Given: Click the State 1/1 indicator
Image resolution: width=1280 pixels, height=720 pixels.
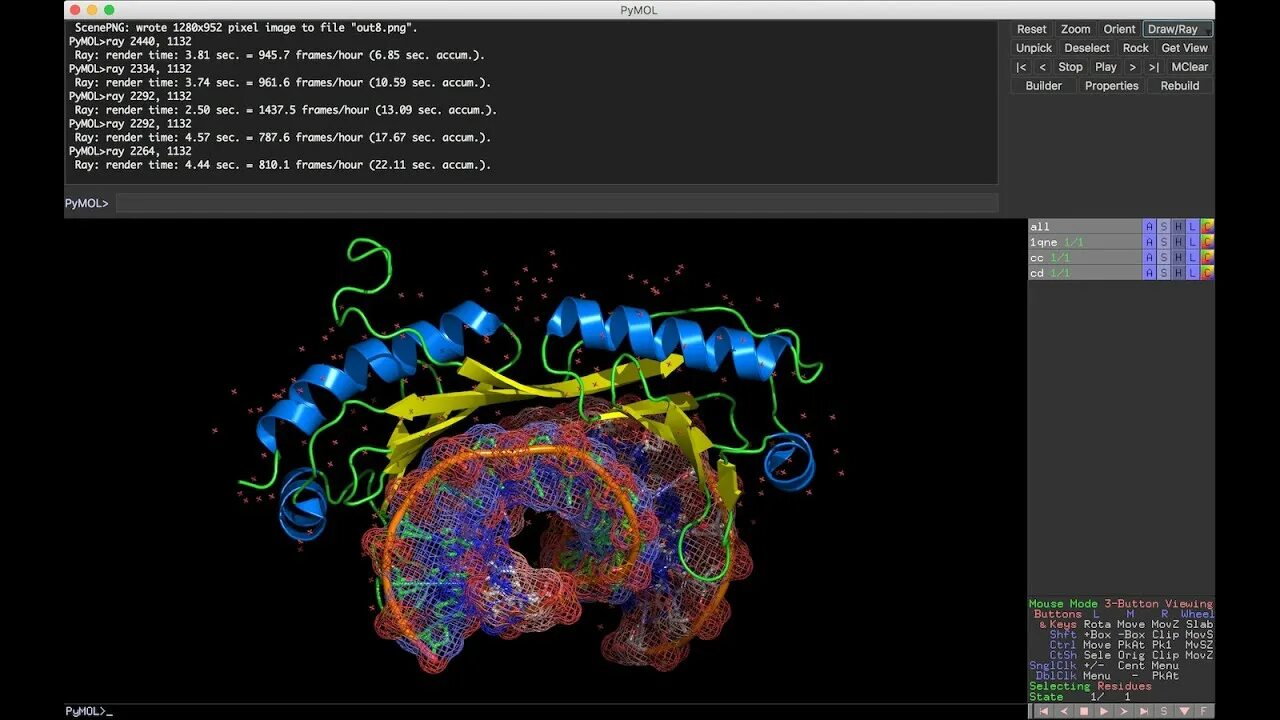Looking at the screenshot, I should [1080, 697].
